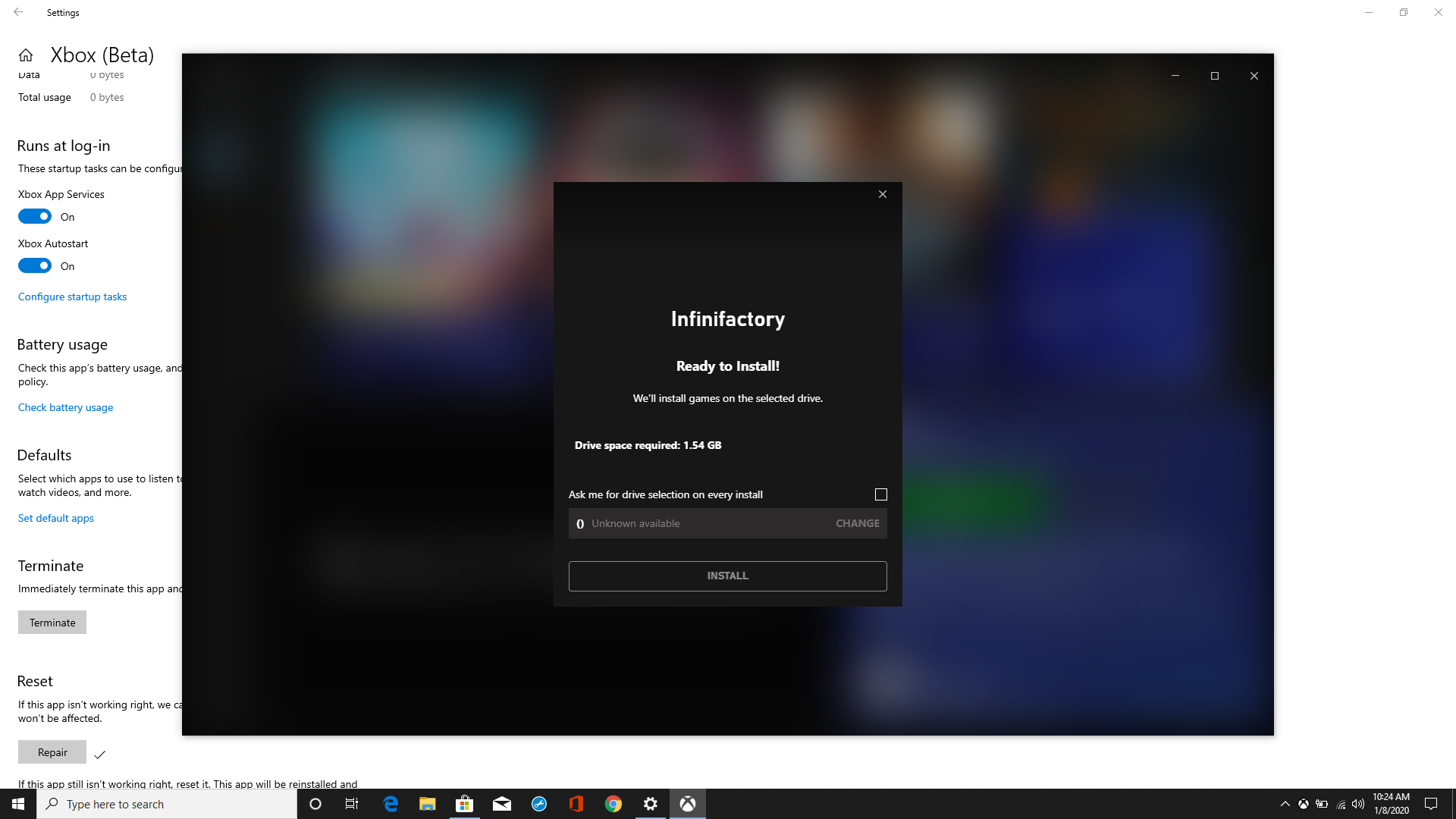The height and width of the screenshot is (819, 1456).
Task: Click the 'Infinifactory' dialog title
Action: coord(728,319)
